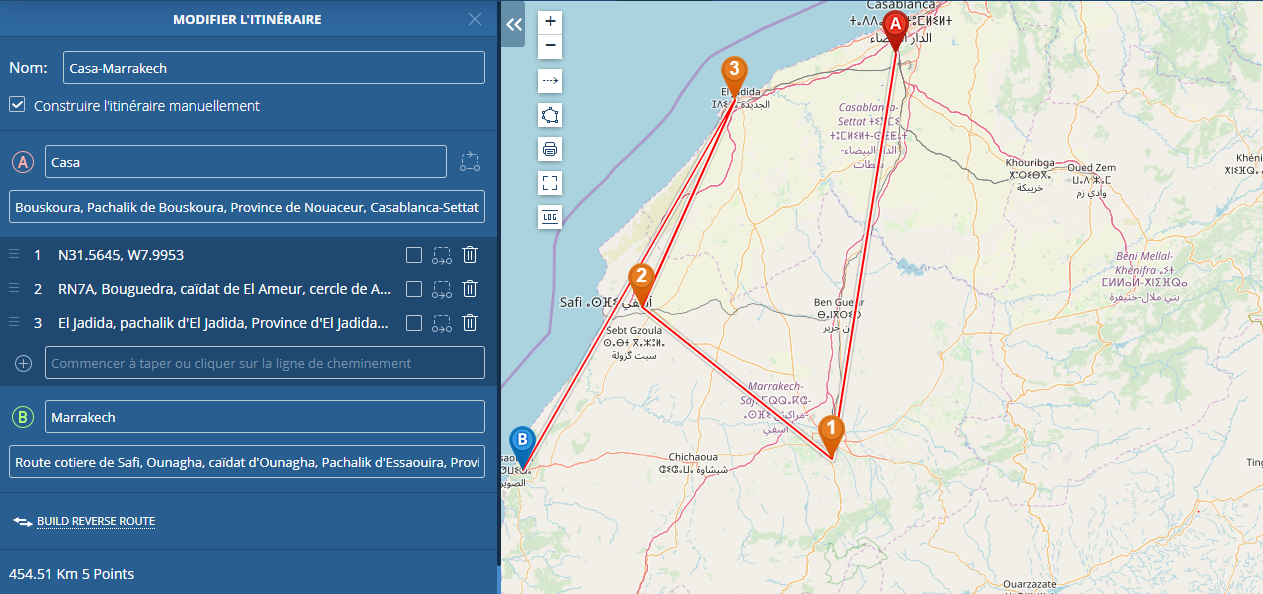The height and width of the screenshot is (594, 1263).
Task: Uncheck Construire l'itinéraire manuellement
Action: (x=17, y=105)
